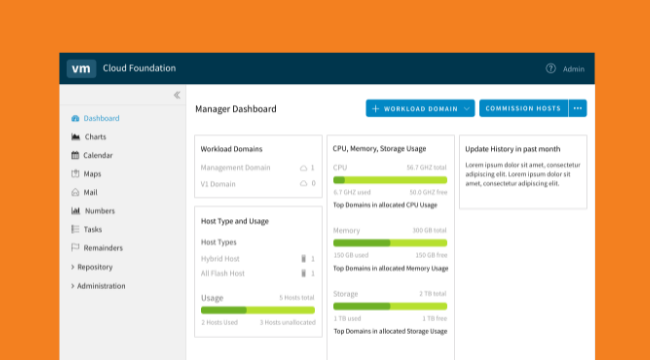The image size is (650, 360).
Task: Click Update History in past month heading
Action: 513,149
